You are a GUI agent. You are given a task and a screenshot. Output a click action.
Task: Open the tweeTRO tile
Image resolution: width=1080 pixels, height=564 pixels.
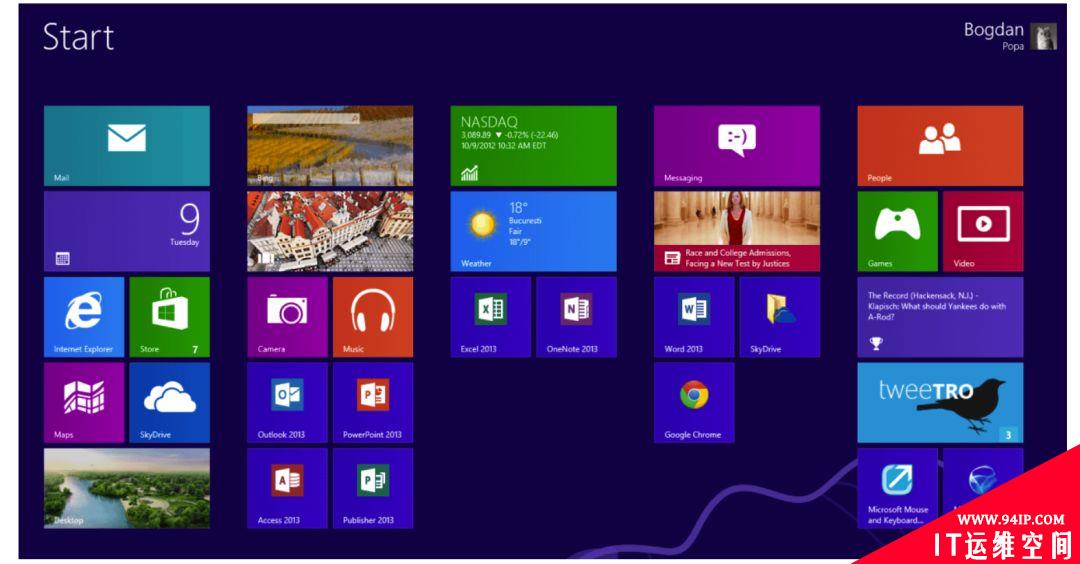click(940, 403)
